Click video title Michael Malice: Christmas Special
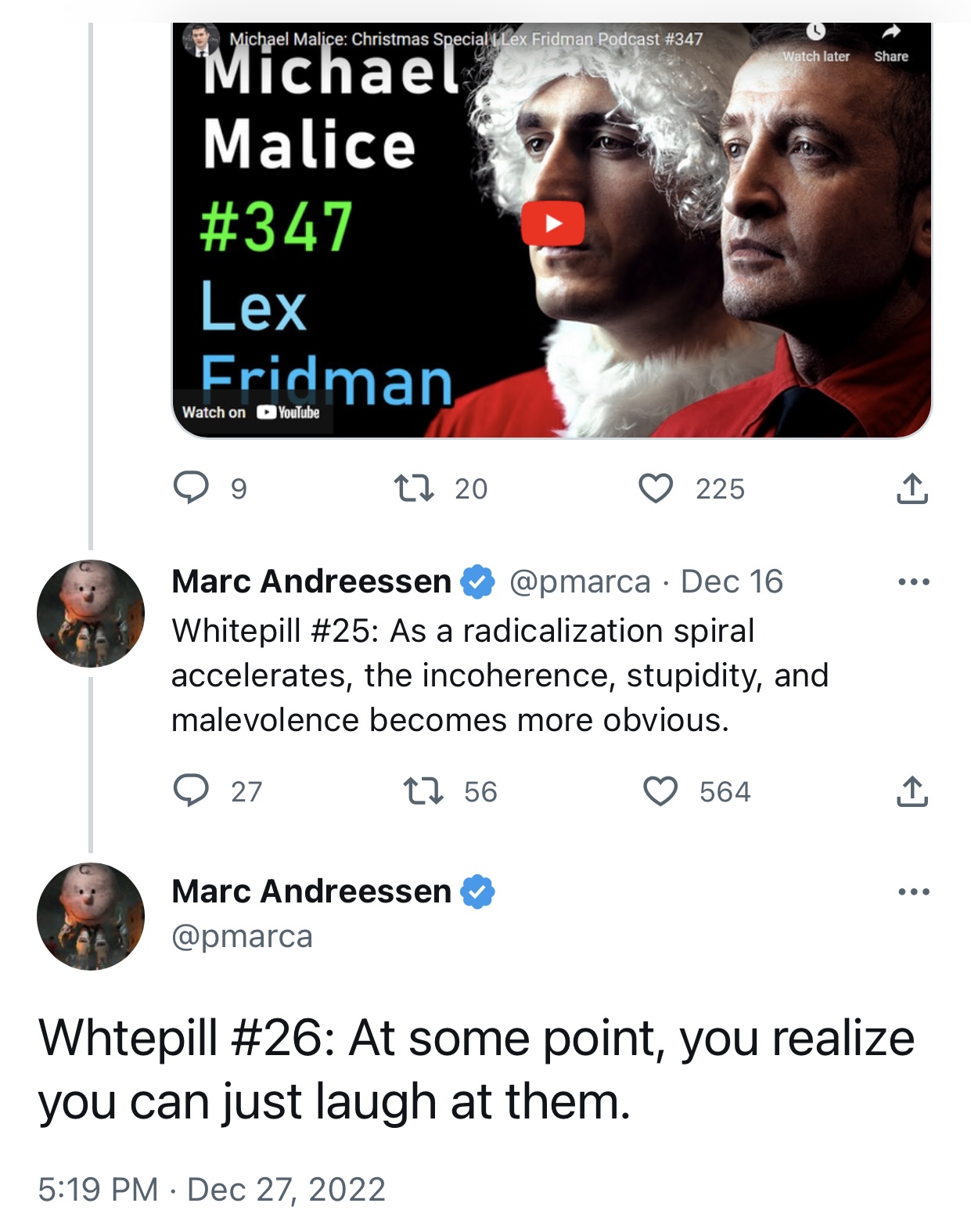The height and width of the screenshot is (1232, 971). coord(358,38)
